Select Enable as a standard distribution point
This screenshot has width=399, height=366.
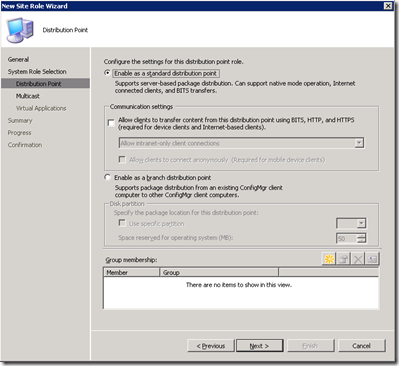tap(107, 73)
